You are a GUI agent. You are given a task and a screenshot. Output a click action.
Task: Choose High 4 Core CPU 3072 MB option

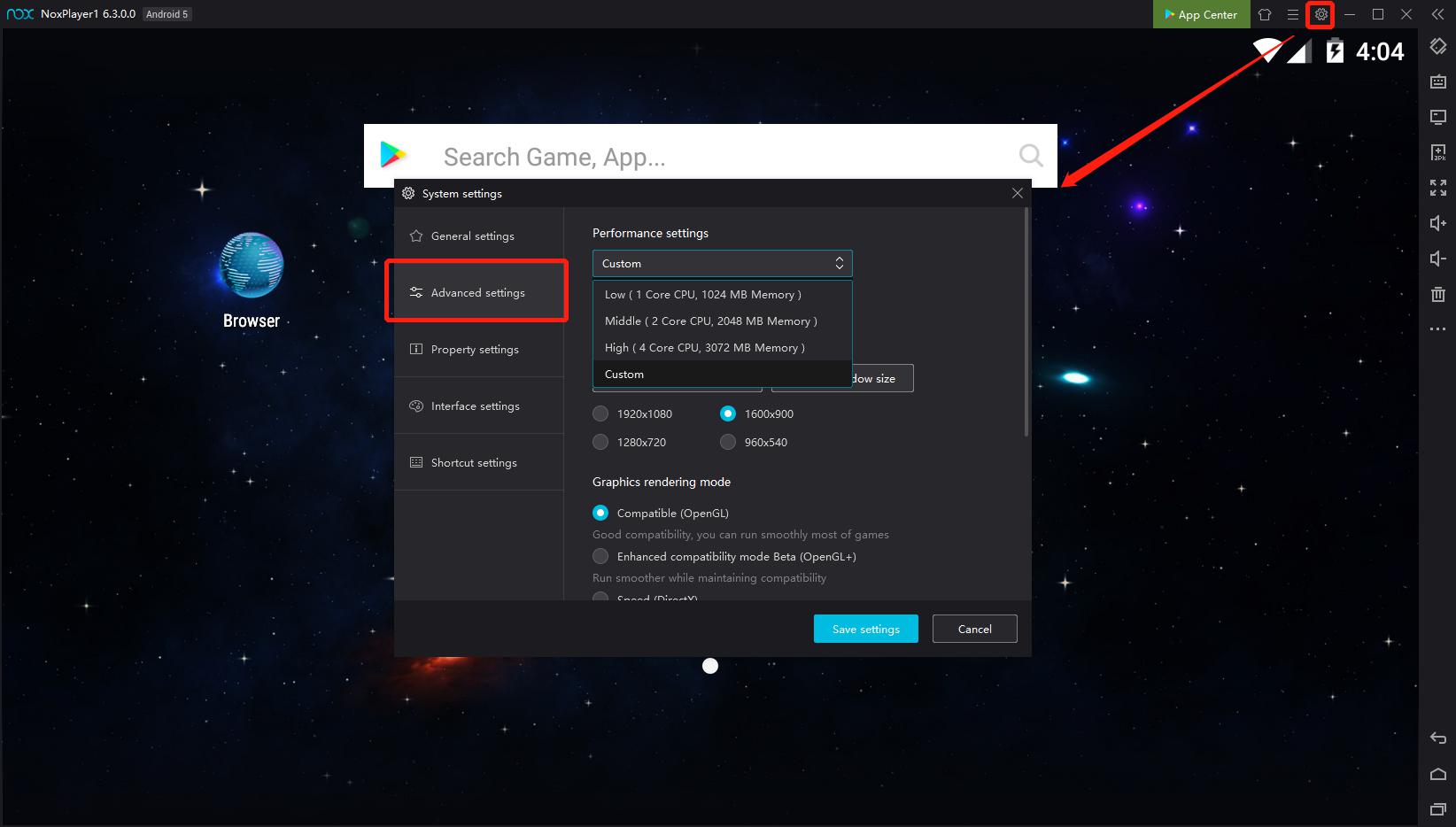click(705, 348)
